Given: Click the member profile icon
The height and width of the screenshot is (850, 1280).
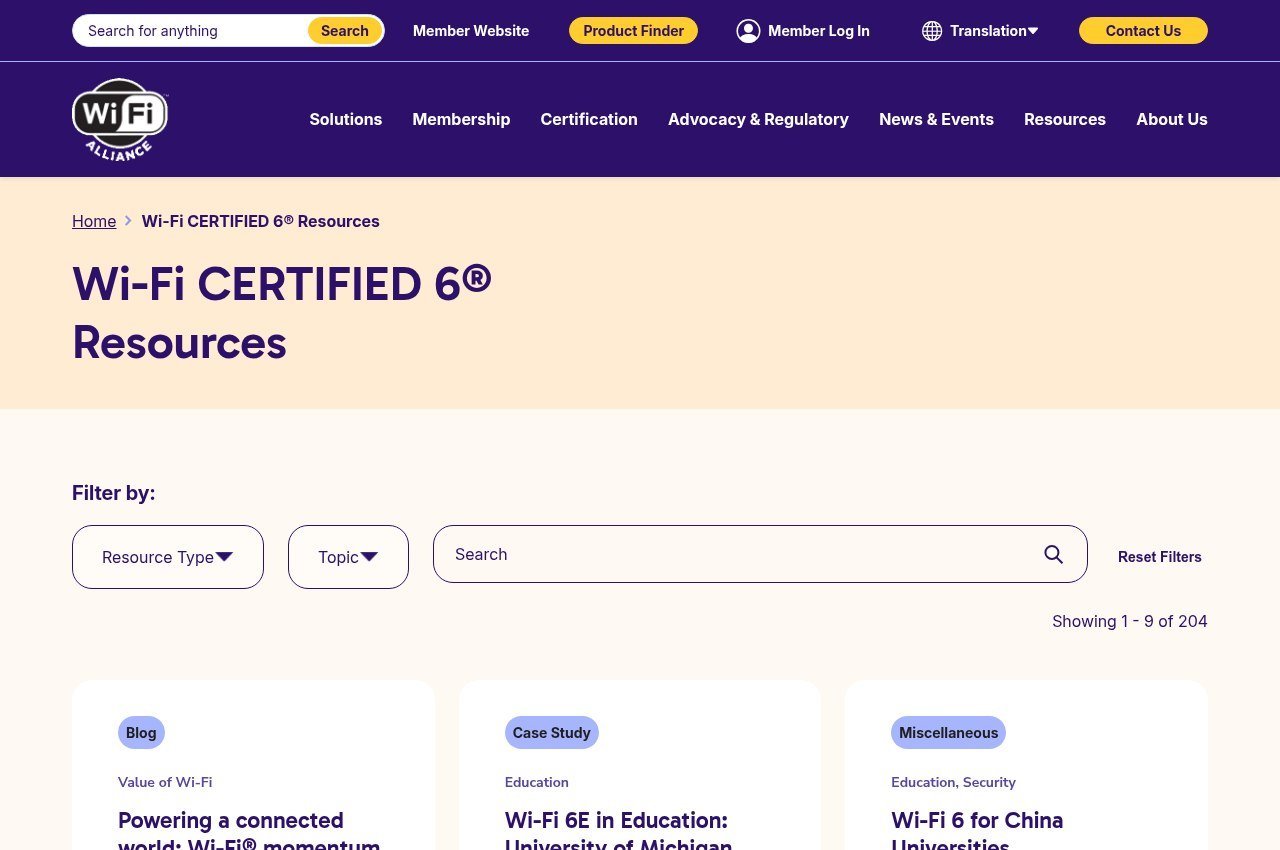Looking at the screenshot, I should (x=748, y=31).
